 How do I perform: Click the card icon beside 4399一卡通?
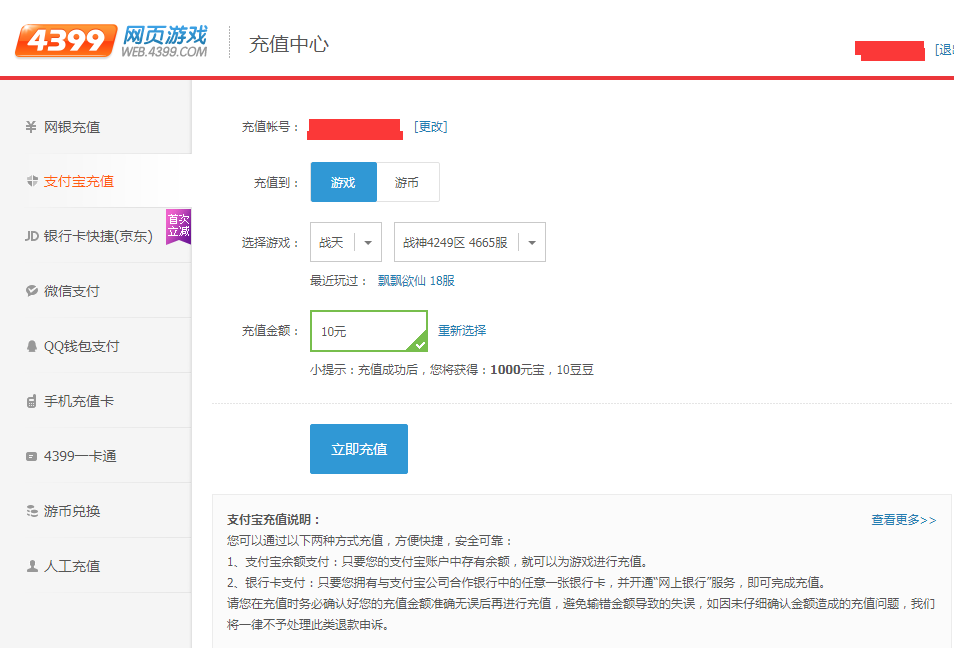[31, 456]
